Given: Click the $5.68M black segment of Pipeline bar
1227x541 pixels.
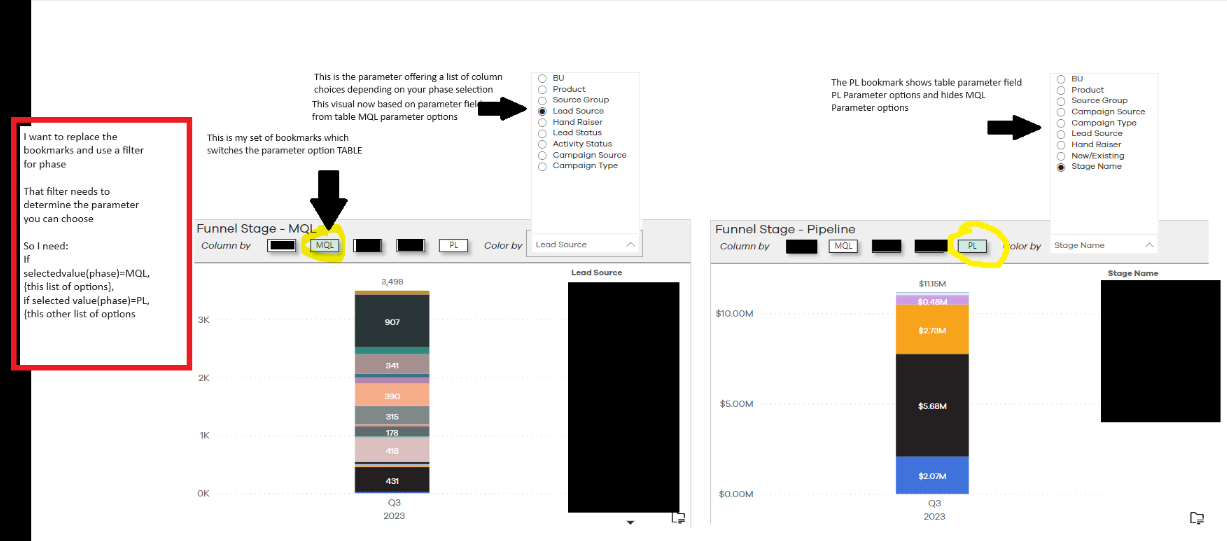Looking at the screenshot, I should [x=934, y=405].
